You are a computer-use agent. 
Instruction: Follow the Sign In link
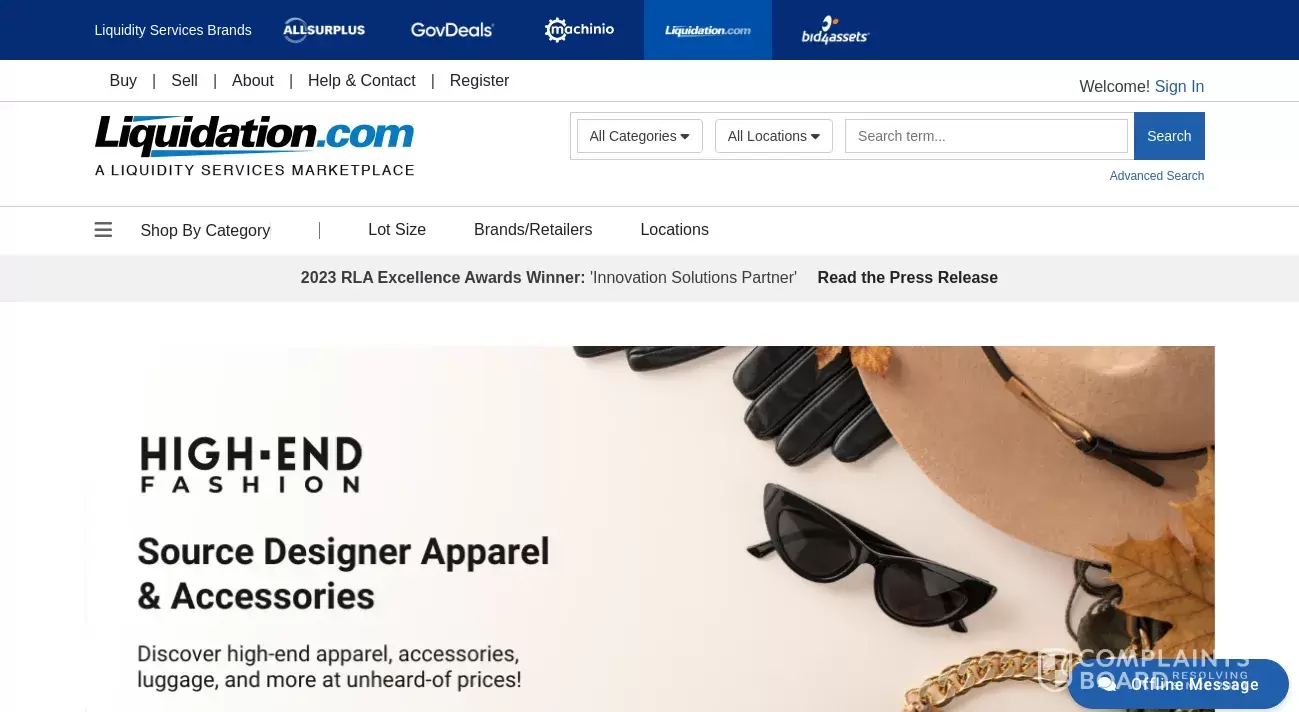(1179, 87)
